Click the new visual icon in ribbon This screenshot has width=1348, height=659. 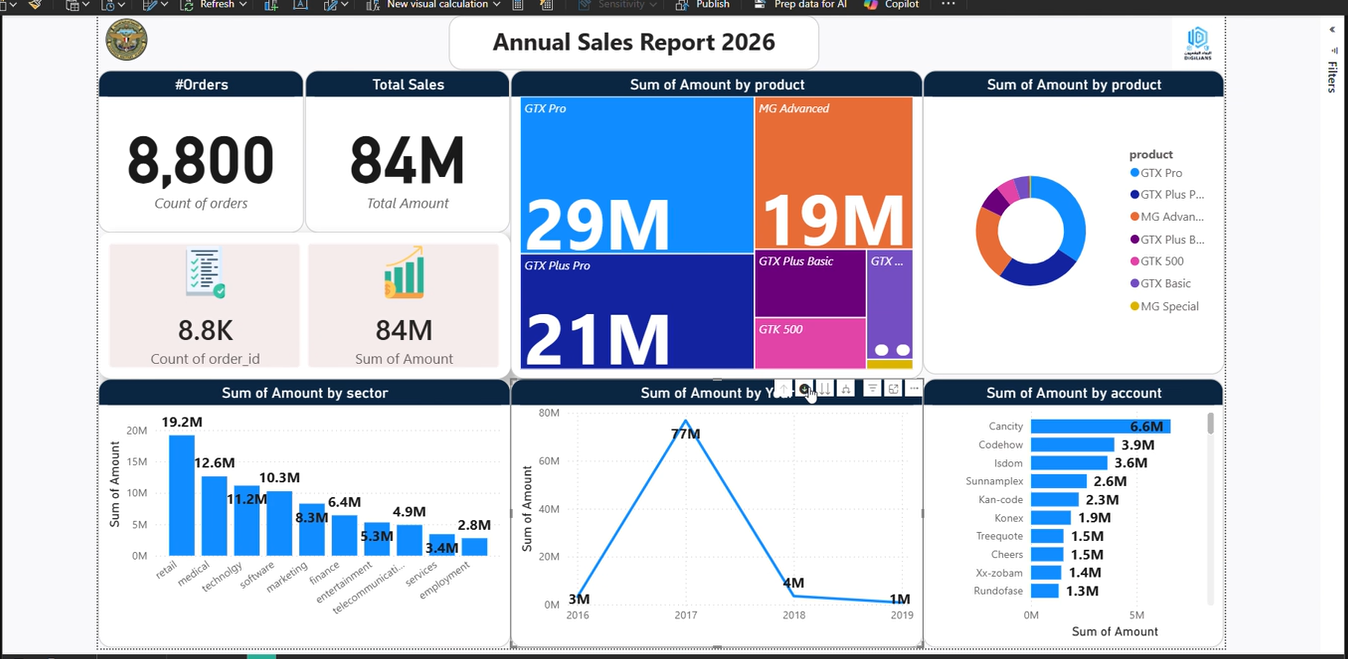[271, 4]
